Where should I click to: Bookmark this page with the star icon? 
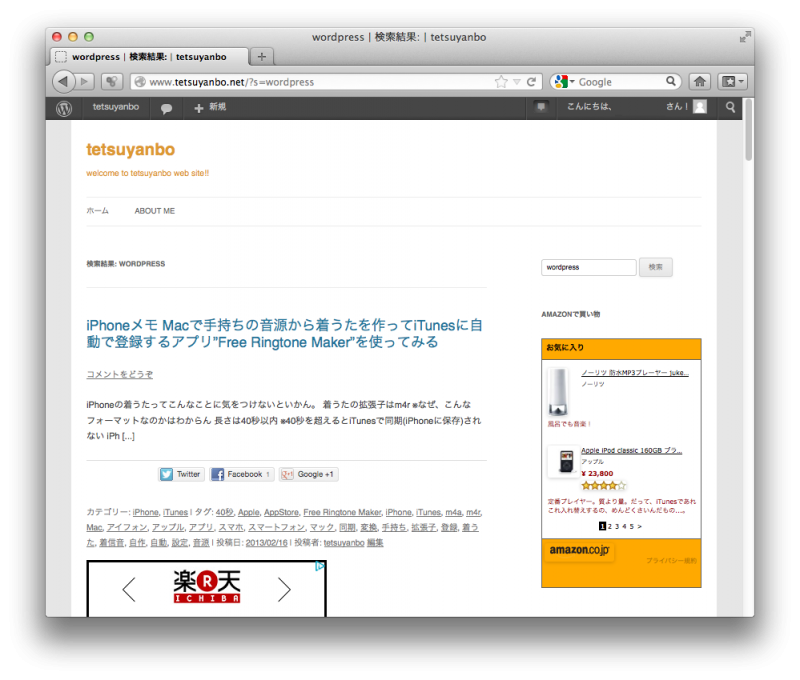(x=502, y=82)
